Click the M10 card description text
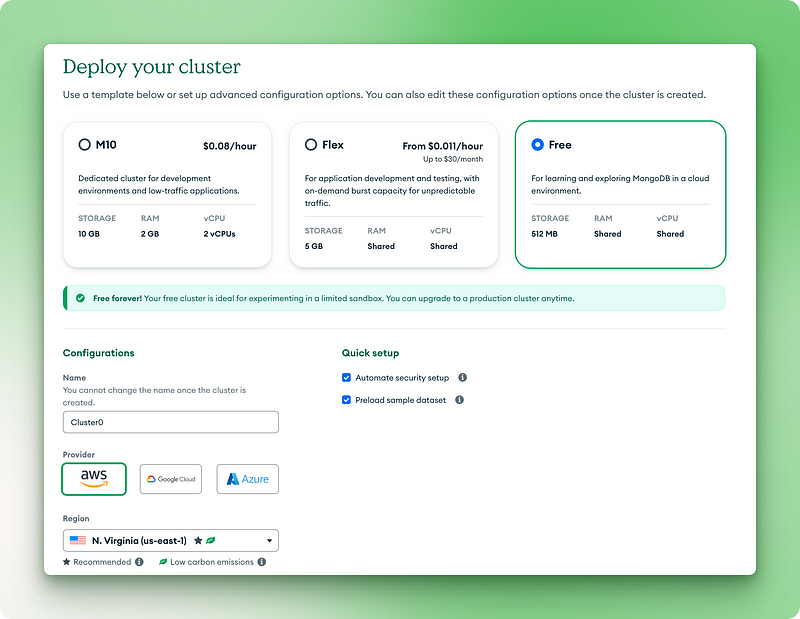The image size is (800, 619). 159,185
